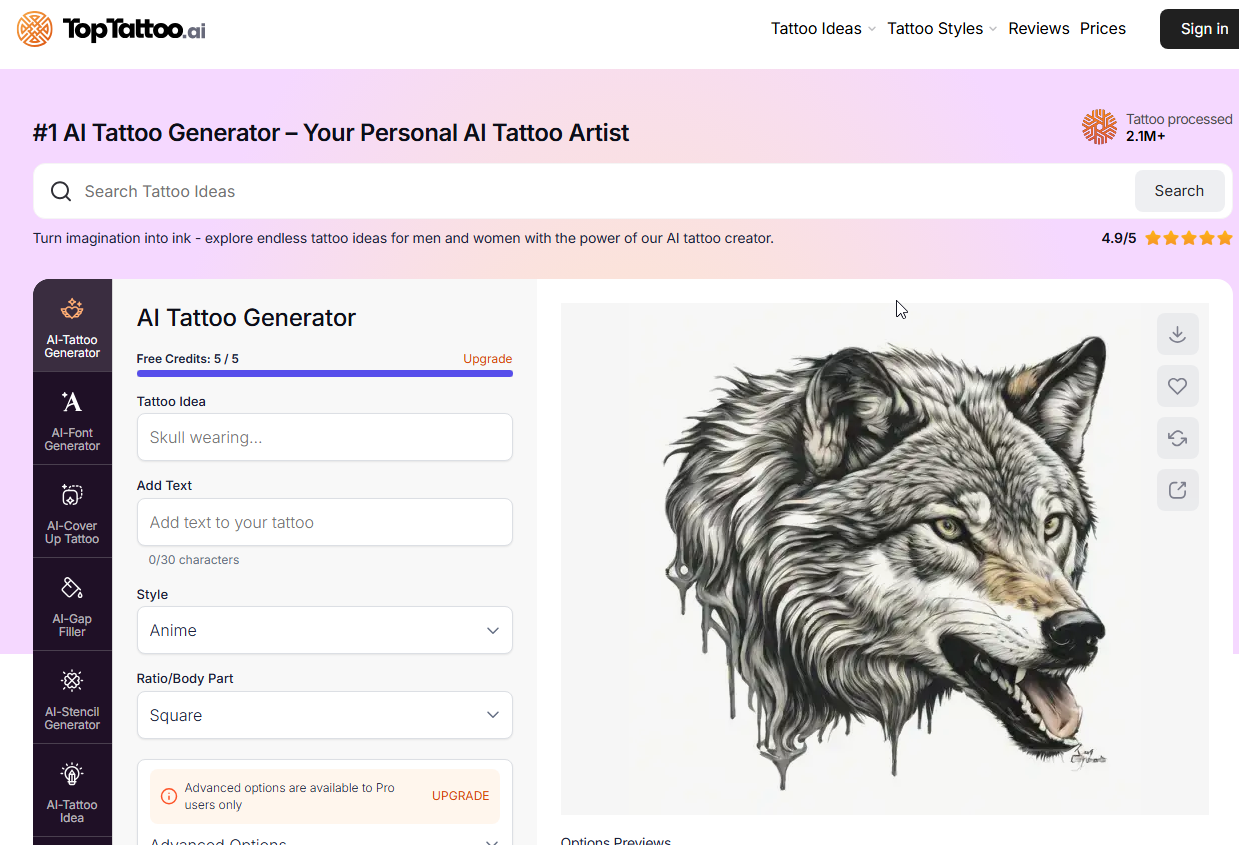Image resolution: width=1239 pixels, height=845 pixels.
Task: Click the free credits progress bar
Action: tap(324, 374)
